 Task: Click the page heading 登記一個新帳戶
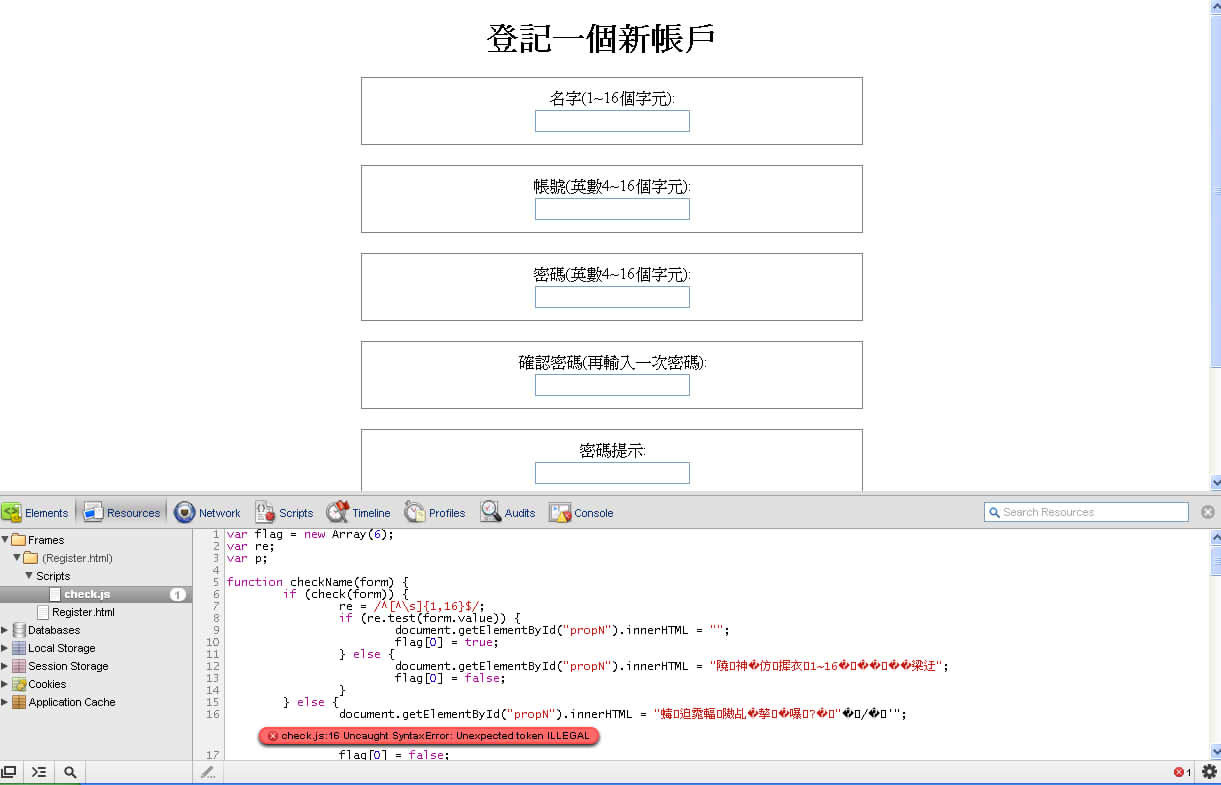[x=600, y=39]
